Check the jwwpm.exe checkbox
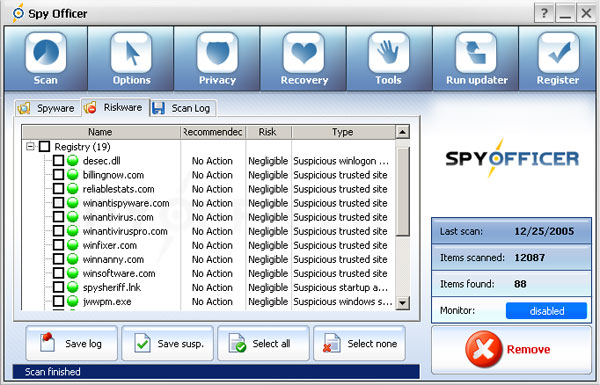 (58, 302)
